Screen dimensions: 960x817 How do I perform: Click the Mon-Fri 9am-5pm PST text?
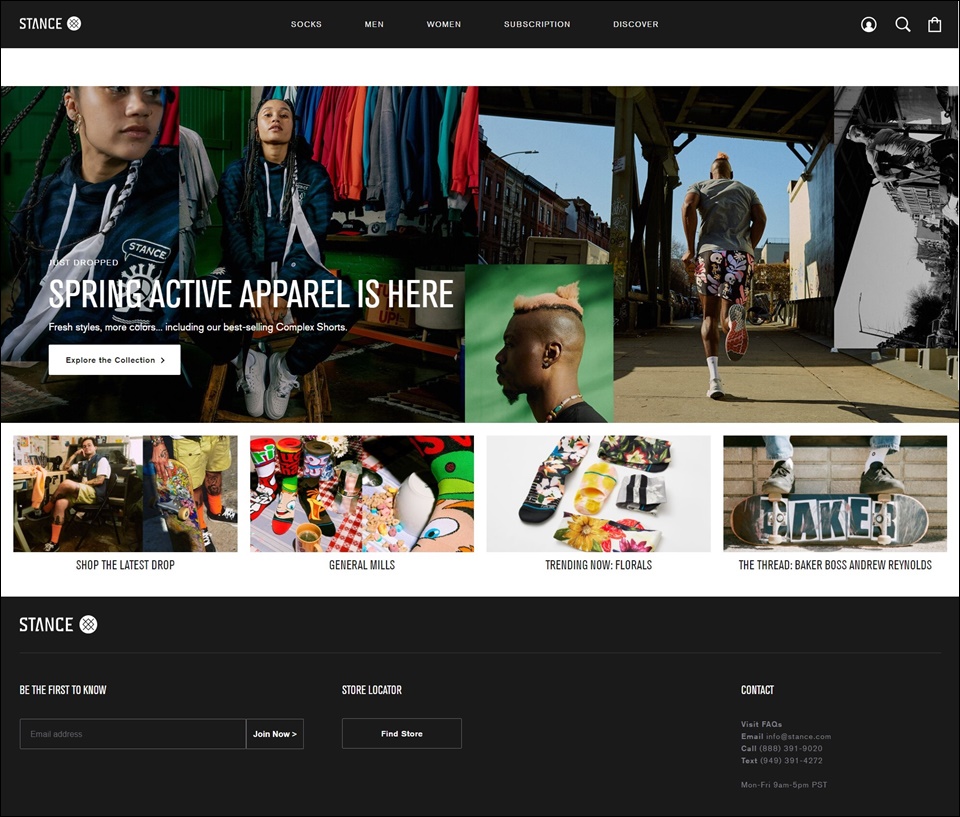click(784, 785)
